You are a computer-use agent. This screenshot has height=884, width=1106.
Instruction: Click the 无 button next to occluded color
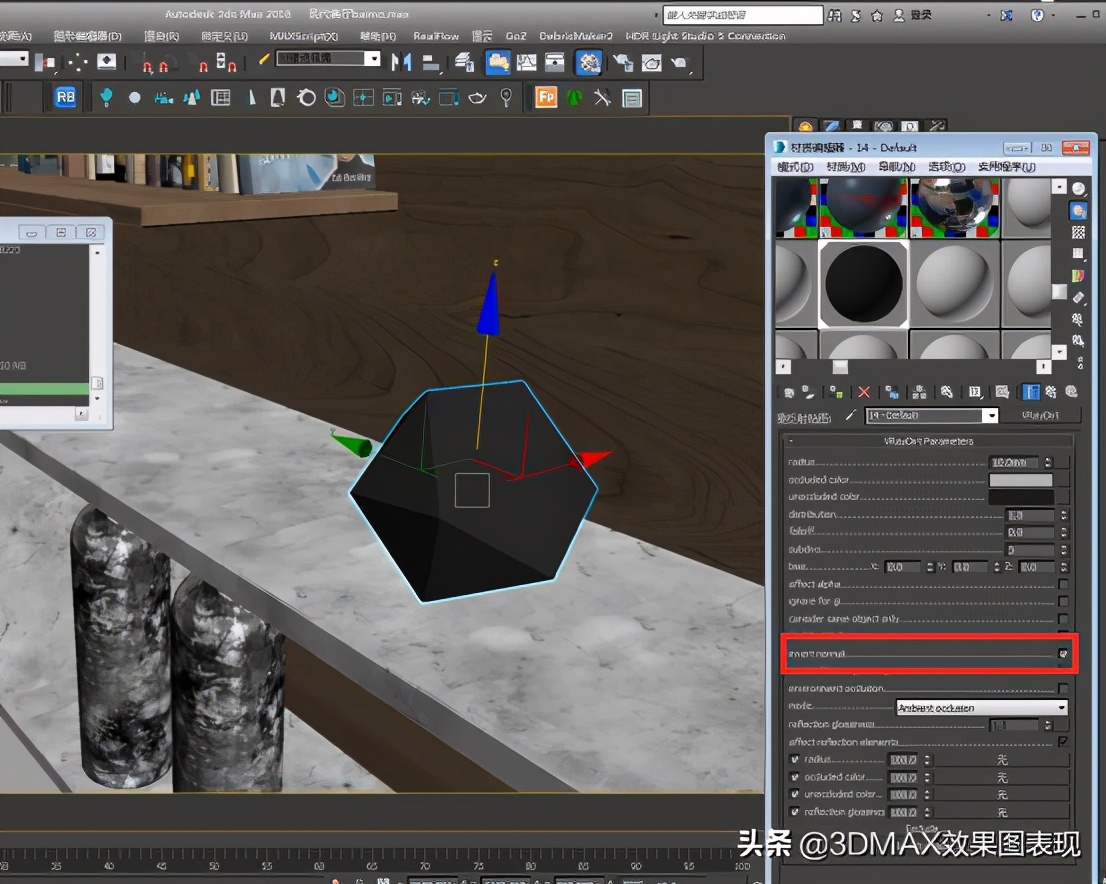click(1000, 777)
